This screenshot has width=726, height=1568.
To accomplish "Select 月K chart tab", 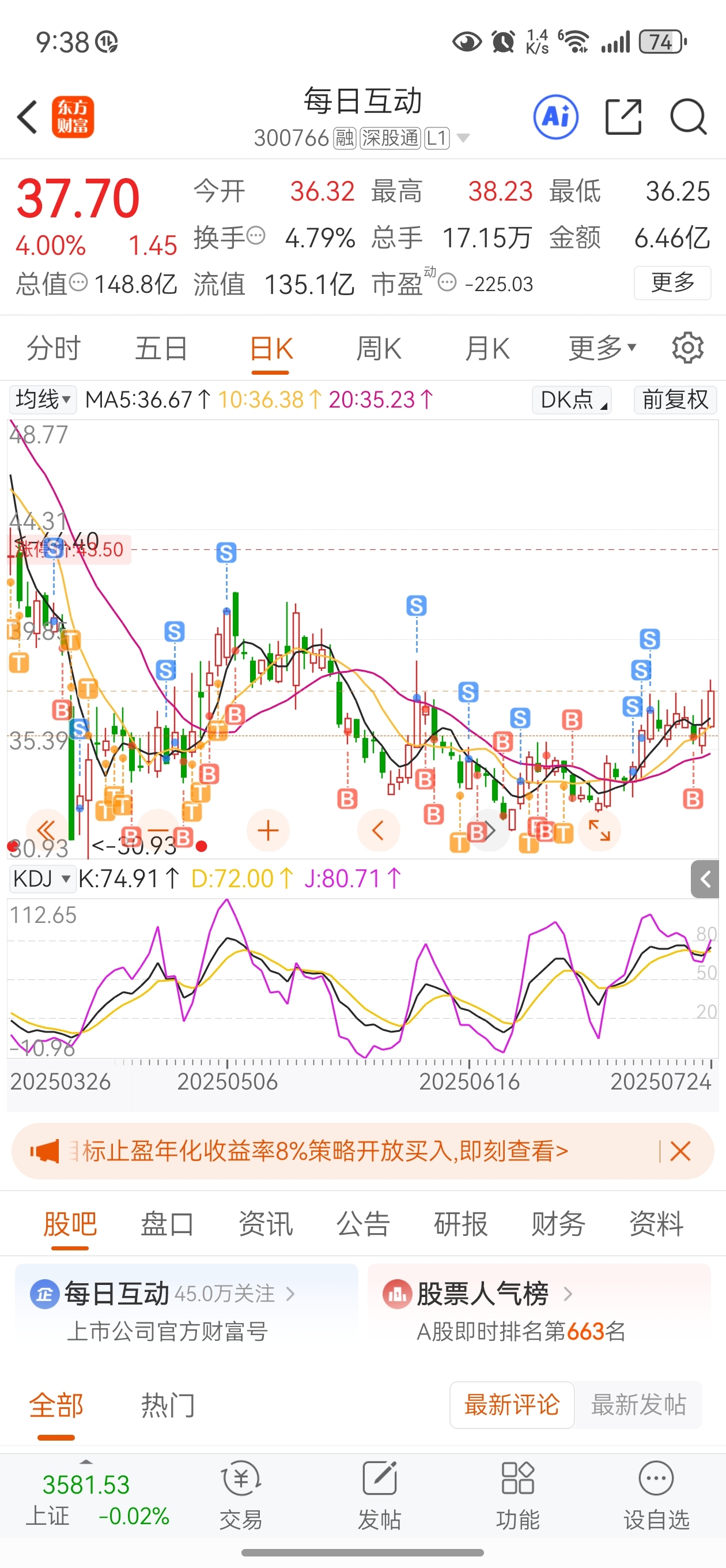I will (487, 348).
